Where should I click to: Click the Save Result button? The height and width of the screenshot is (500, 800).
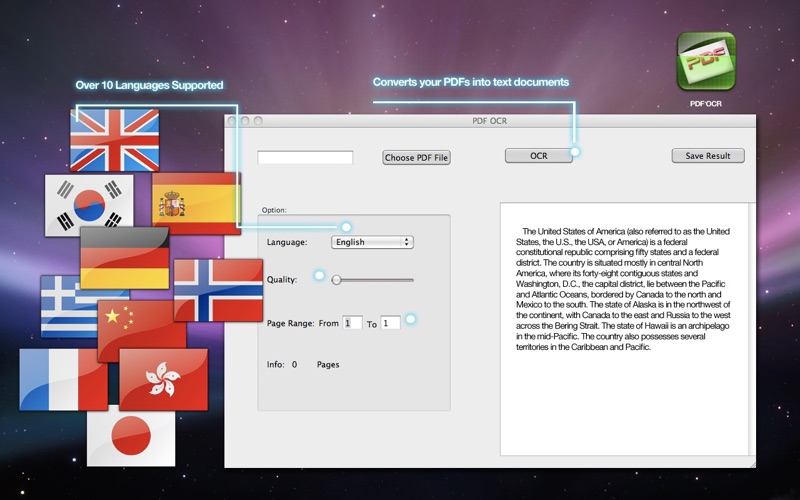click(x=708, y=156)
